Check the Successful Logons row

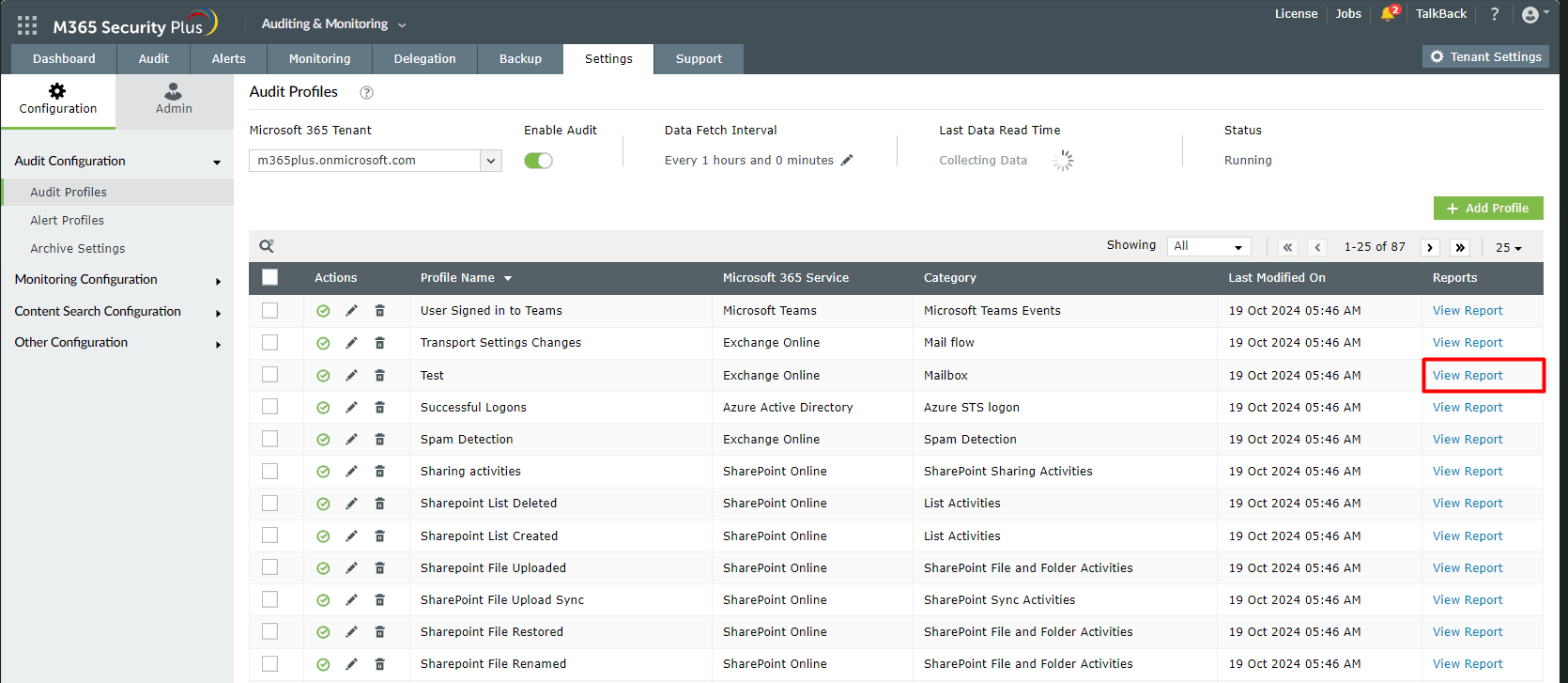[270, 407]
